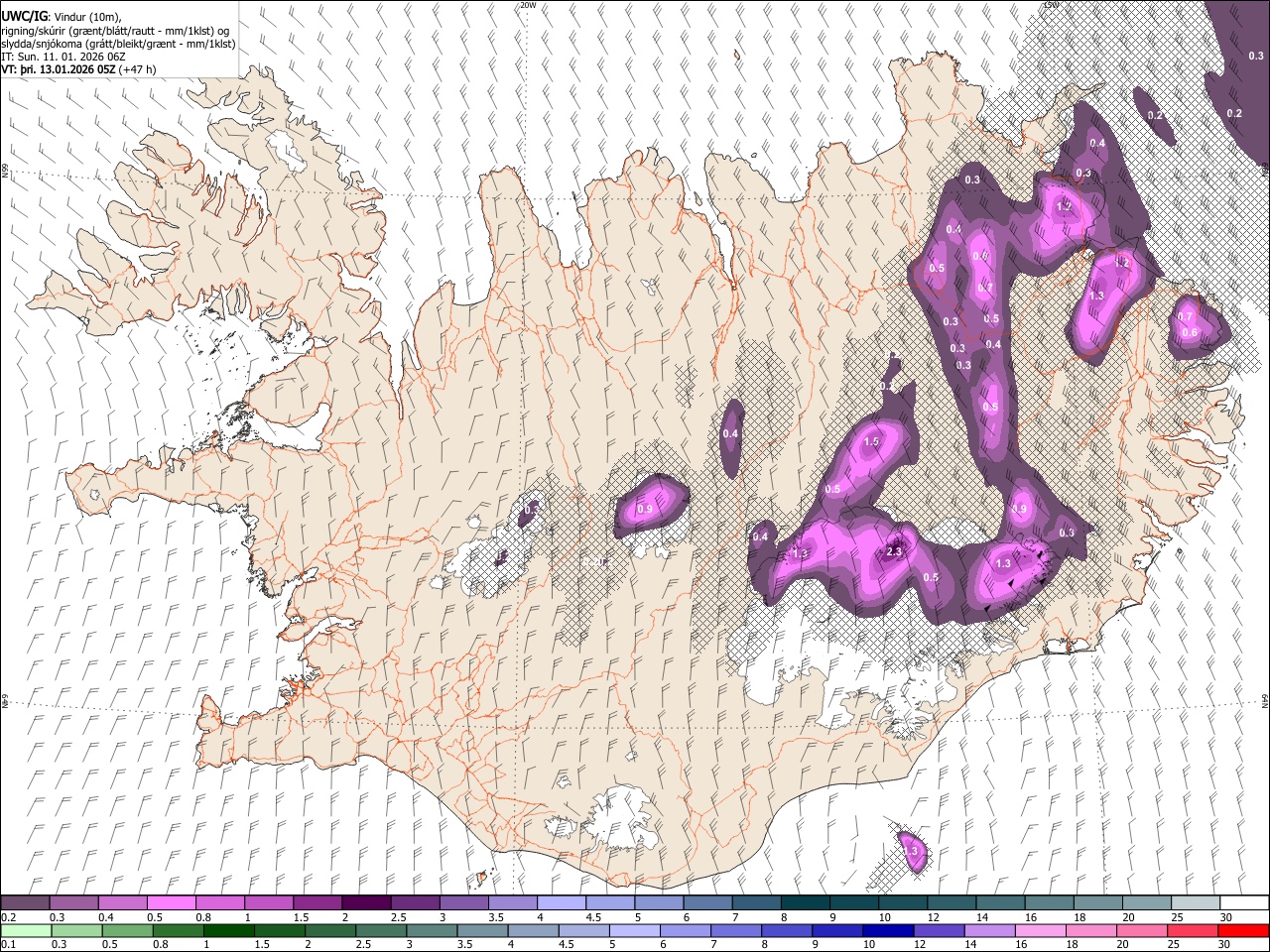The height and width of the screenshot is (952, 1270).
Task: Click the '0.1' label in the lower legend row
Action: point(8,945)
